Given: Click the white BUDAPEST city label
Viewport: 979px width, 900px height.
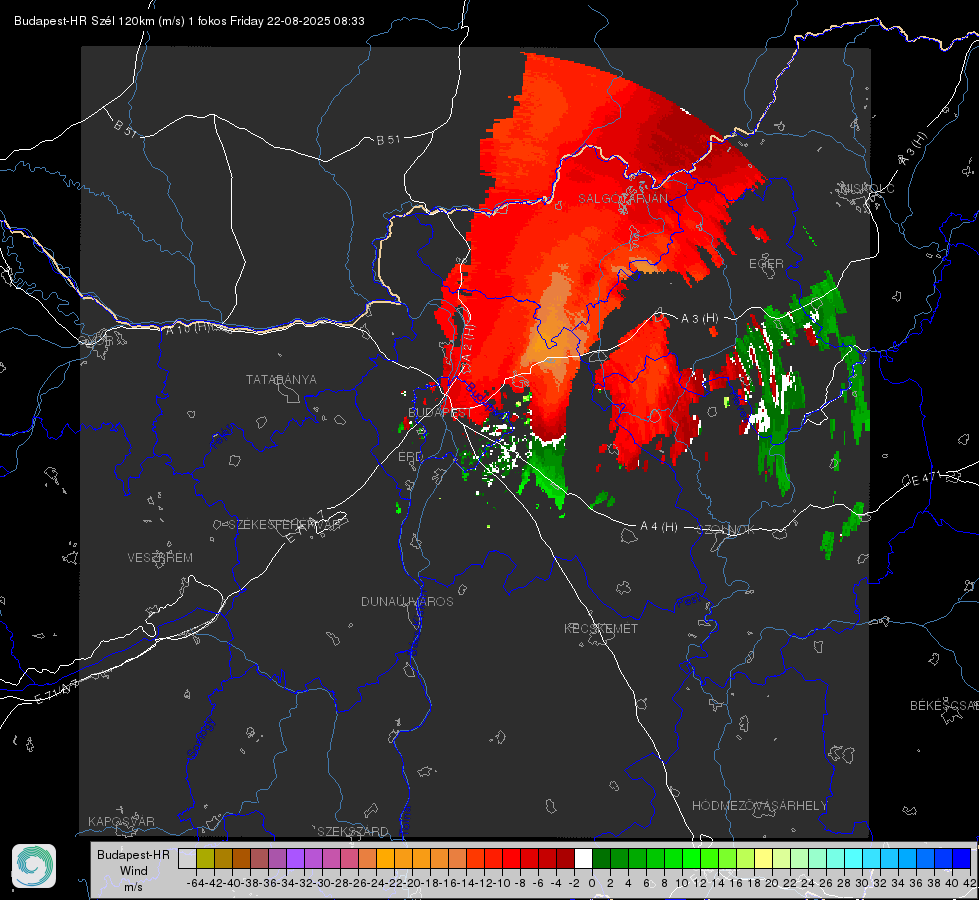Looking at the screenshot, I should pyautogui.click(x=440, y=413).
